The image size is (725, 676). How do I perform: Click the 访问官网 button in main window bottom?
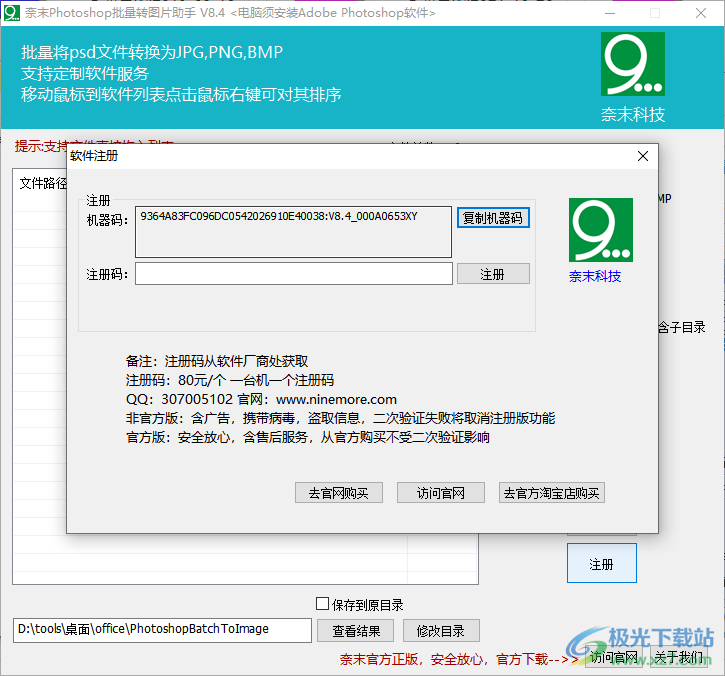[614, 657]
